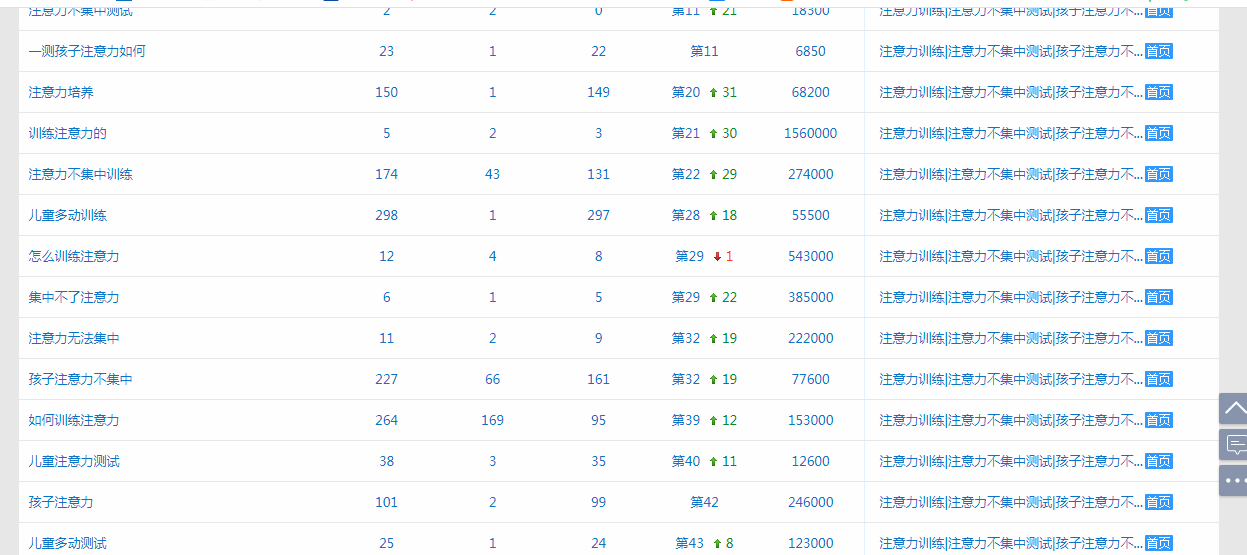Open the keyword link 儿童多动测试
Screen dimensions: 1247x555
point(68,543)
